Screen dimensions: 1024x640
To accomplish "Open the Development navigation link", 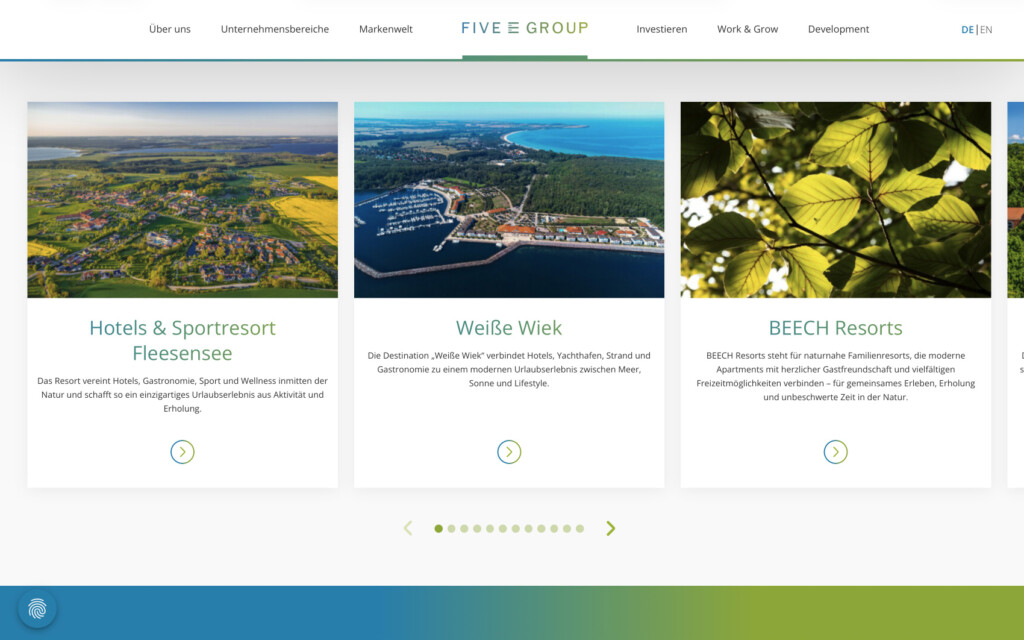I will 839,29.
